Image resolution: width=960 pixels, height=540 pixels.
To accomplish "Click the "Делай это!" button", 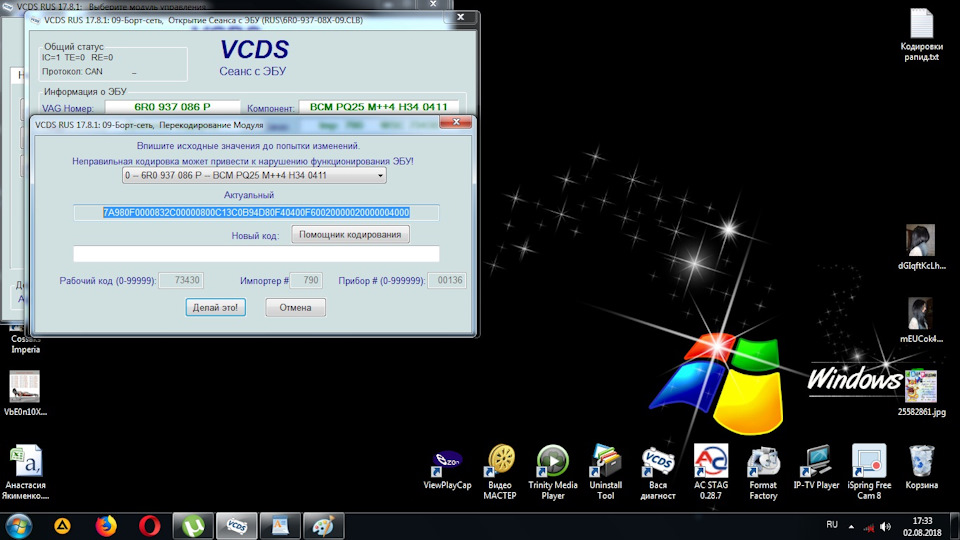I will tap(216, 307).
